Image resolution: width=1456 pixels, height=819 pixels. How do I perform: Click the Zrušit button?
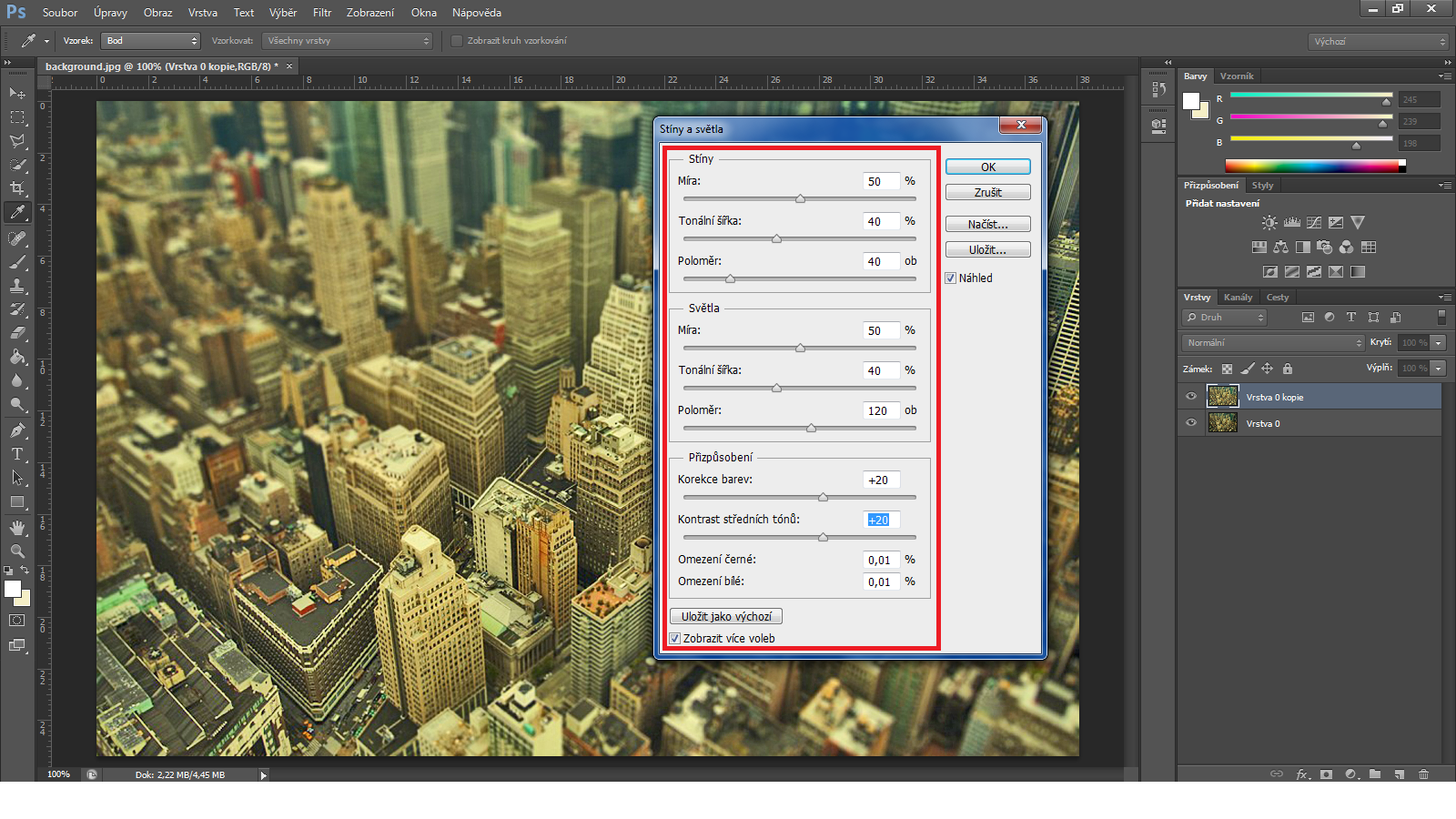pyautogui.click(x=988, y=193)
